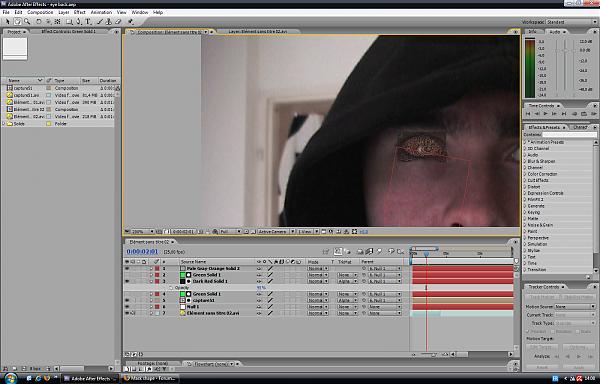
Task: Select the Rotation tool
Action: [x=39, y=22]
